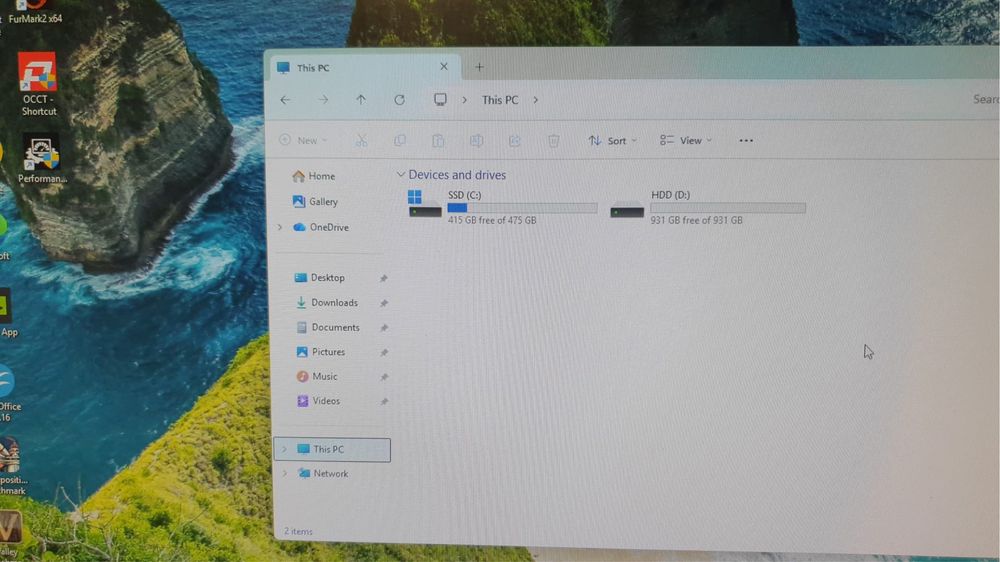The height and width of the screenshot is (562, 1000).
Task: Select the HDD (D:) drive icon
Action: pos(627,209)
